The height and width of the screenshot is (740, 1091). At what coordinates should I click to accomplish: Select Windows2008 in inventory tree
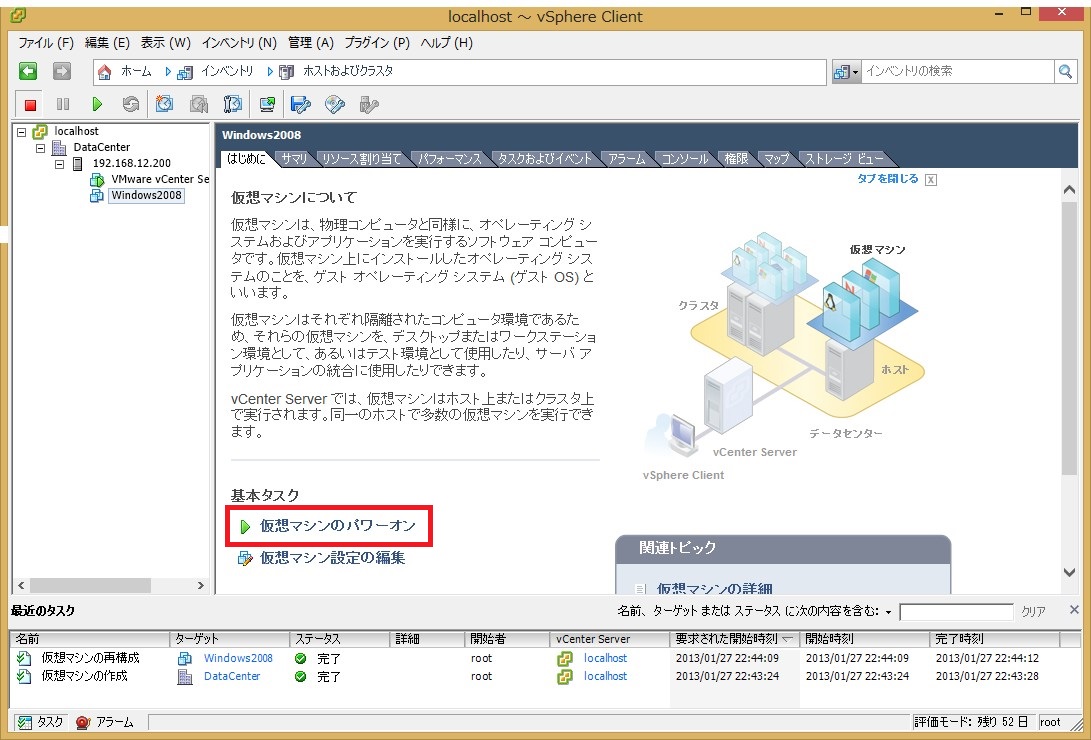(x=146, y=196)
